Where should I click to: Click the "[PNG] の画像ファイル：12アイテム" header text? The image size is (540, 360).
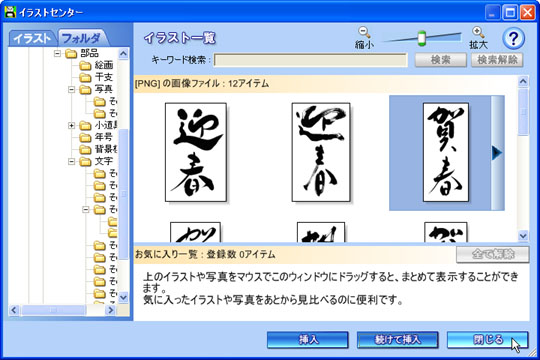click(x=202, y=84)
